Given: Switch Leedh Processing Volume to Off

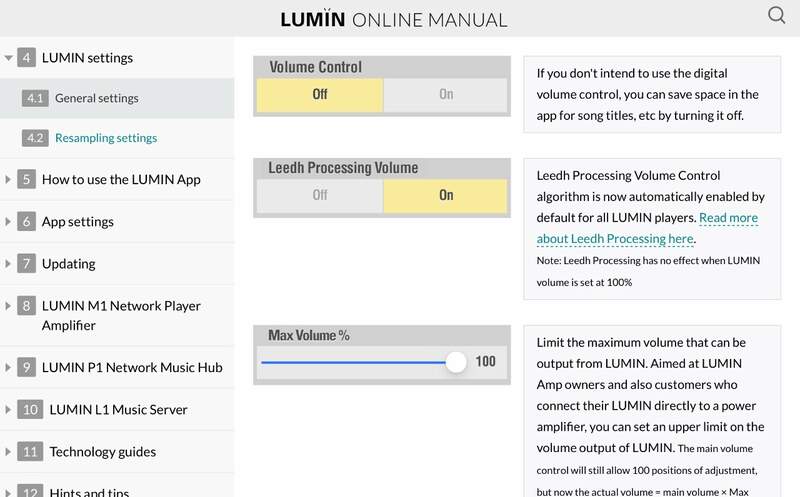Looking at the screenshot, I should [x=319, y=195].
